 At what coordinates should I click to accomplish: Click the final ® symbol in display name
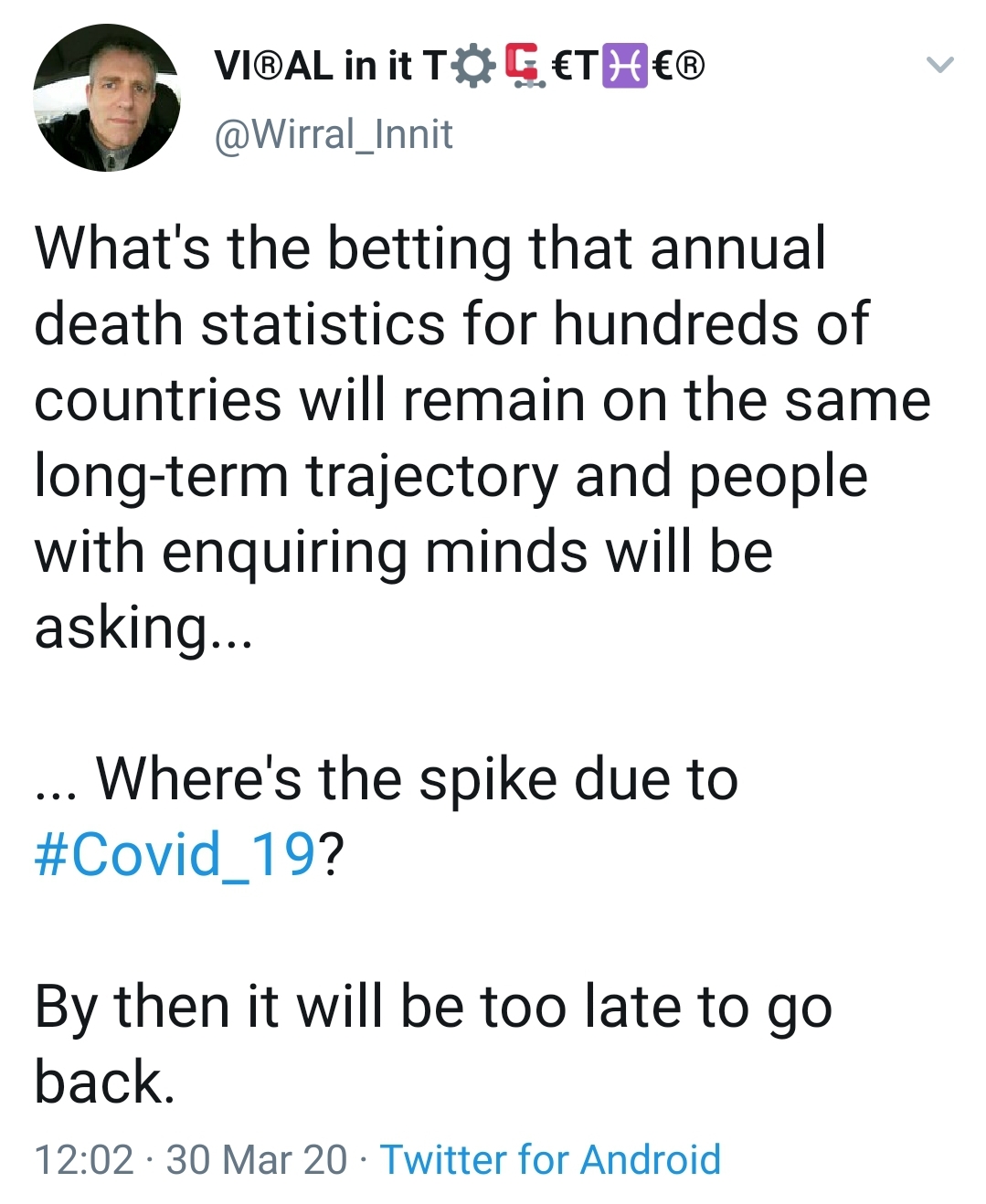[692, 67]
